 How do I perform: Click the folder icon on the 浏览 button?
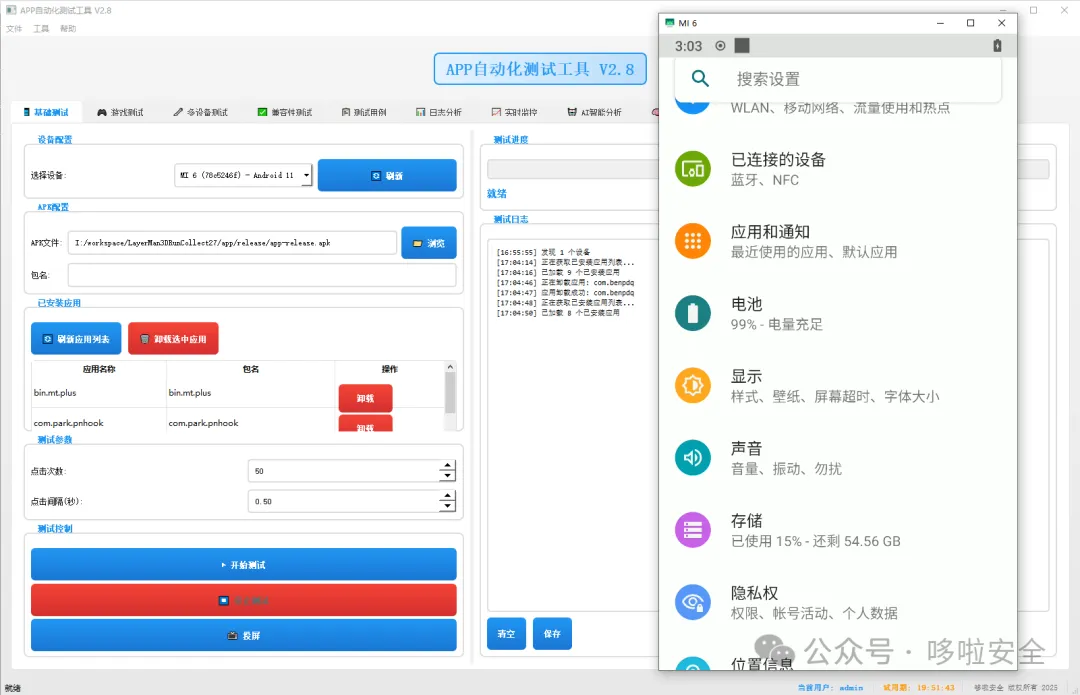pyautogui.click(x=417, y=242)
